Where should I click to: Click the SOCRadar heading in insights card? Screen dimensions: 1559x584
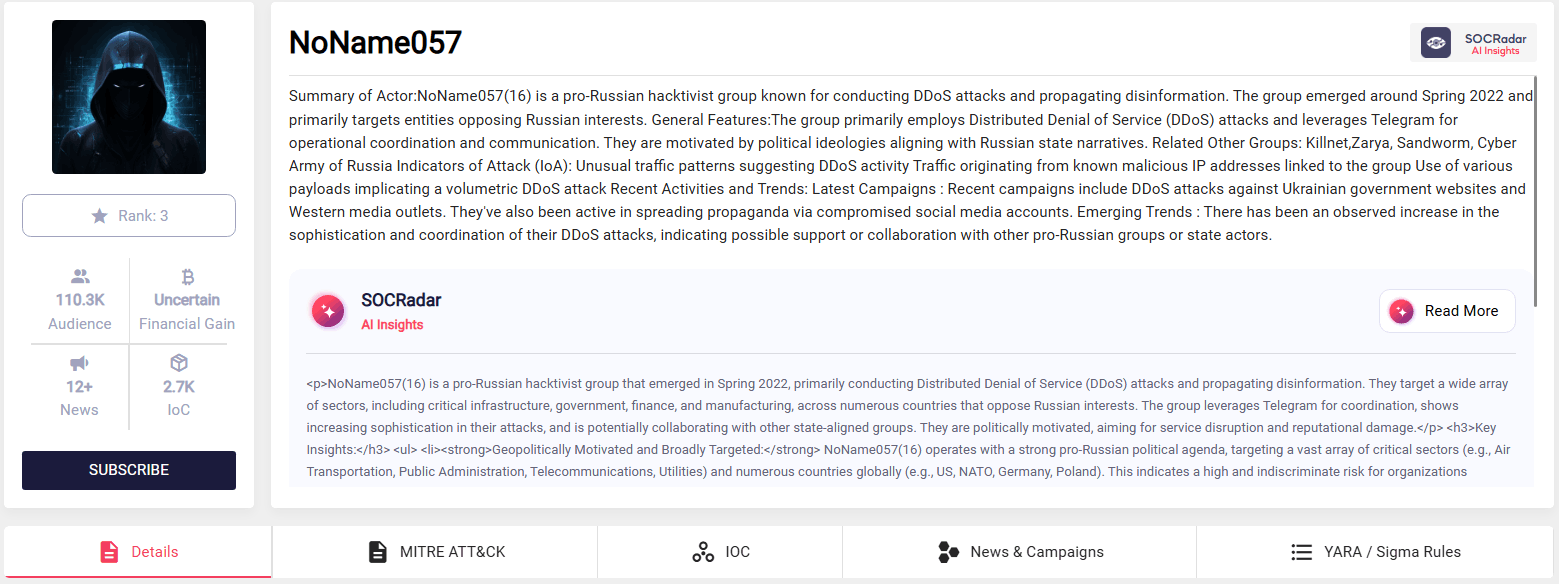401,300
